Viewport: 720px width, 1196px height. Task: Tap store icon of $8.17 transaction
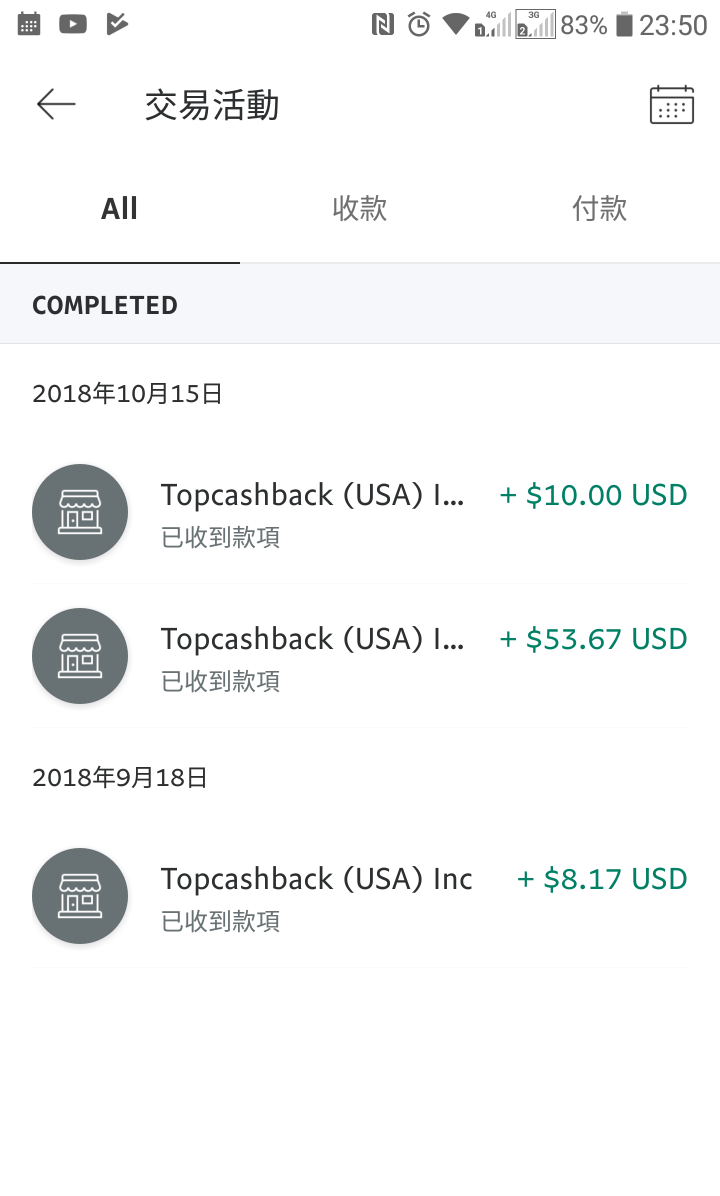[80, 896]
